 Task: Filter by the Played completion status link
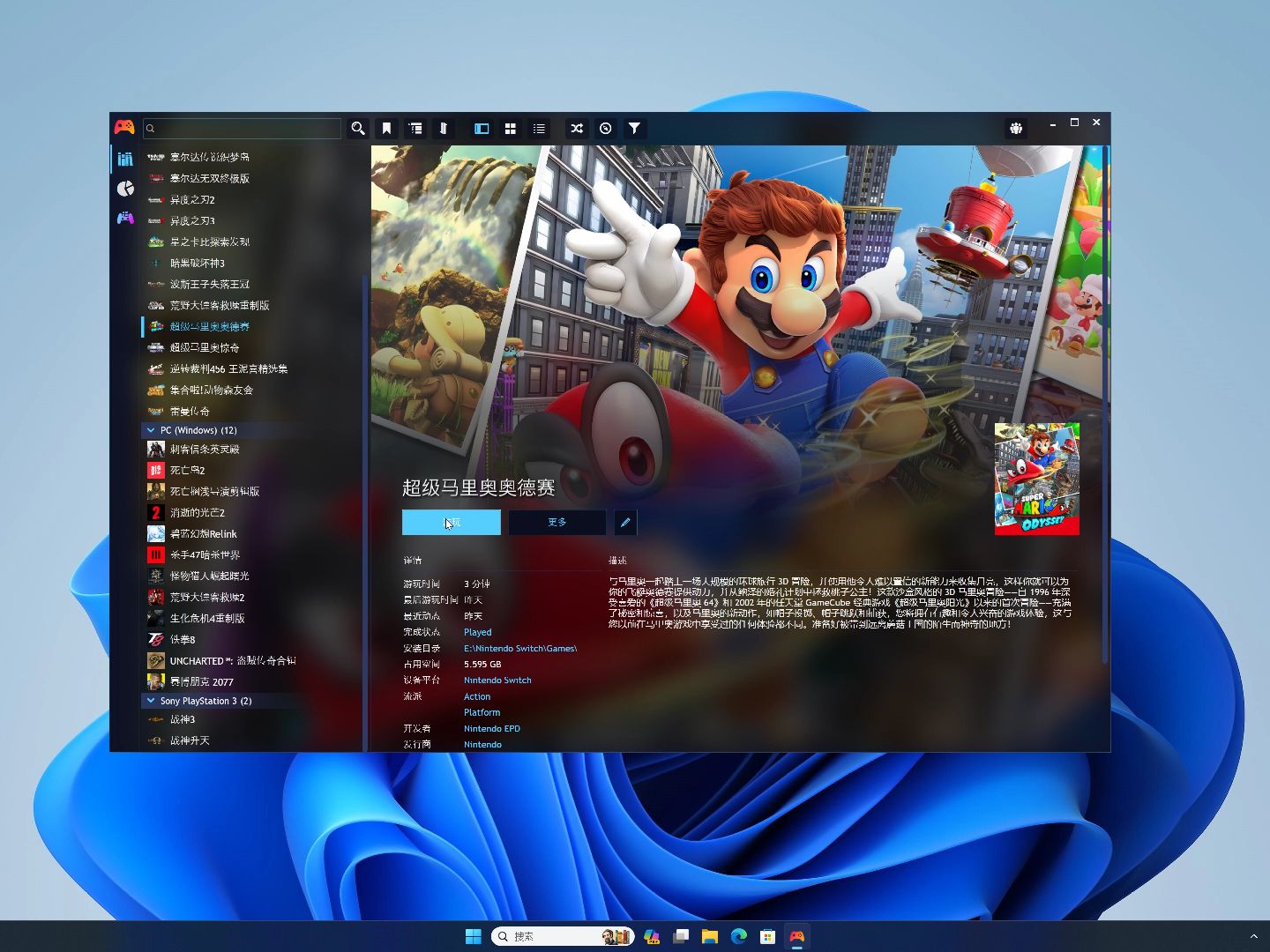[x=478, y=632]
